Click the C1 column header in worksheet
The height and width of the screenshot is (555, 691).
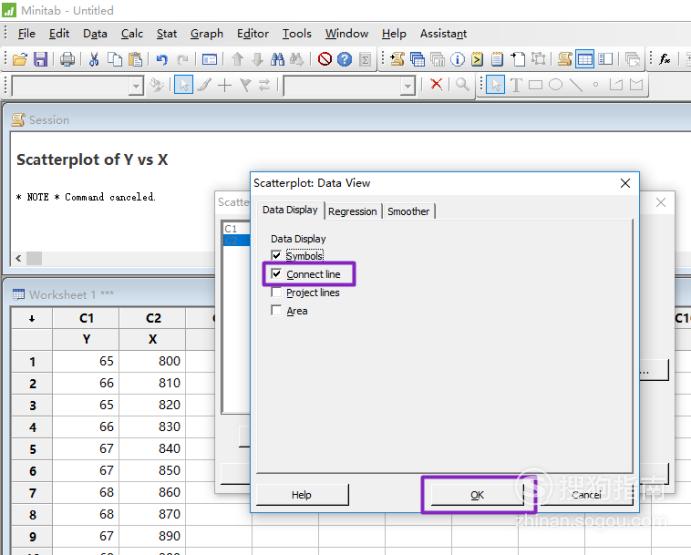click(86, 318)
